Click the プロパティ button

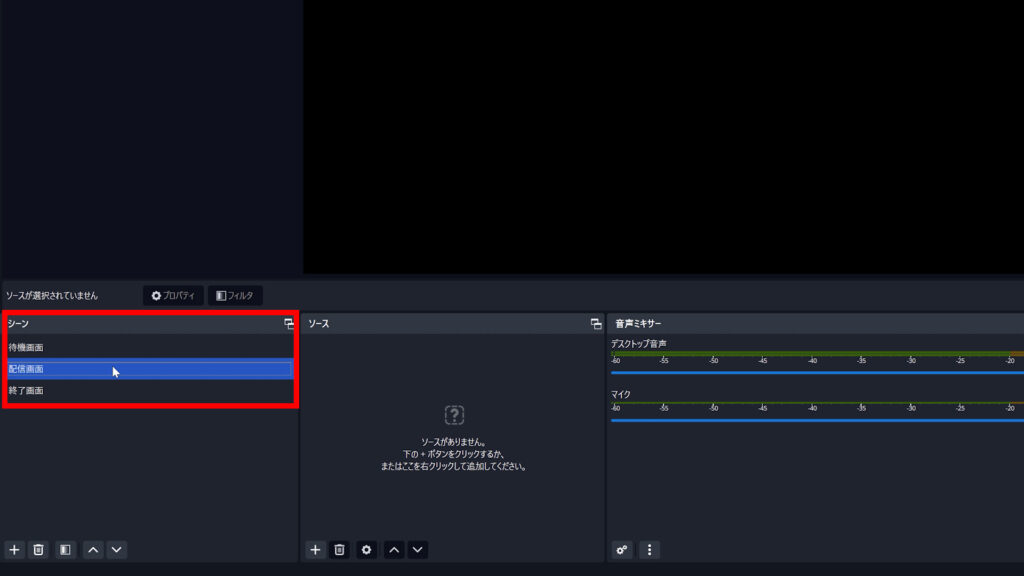tap(173, 296)
